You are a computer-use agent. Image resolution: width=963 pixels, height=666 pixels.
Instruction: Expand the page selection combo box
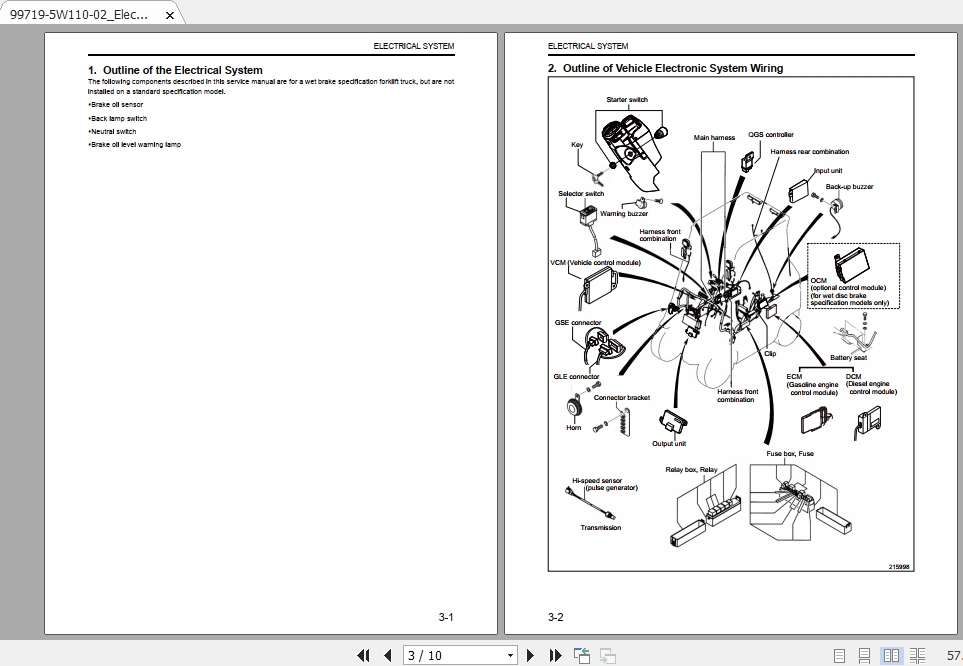point(509,654)
